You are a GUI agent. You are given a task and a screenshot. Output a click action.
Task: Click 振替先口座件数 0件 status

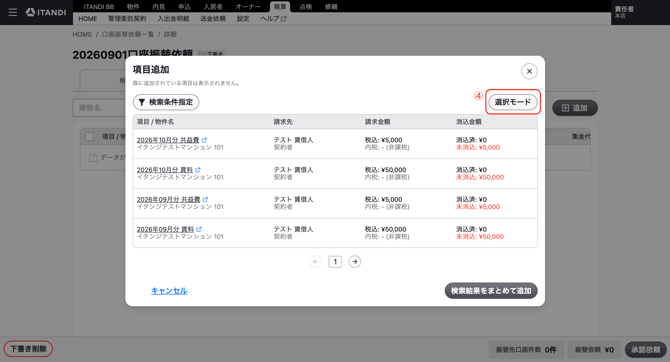pos(526,350)
